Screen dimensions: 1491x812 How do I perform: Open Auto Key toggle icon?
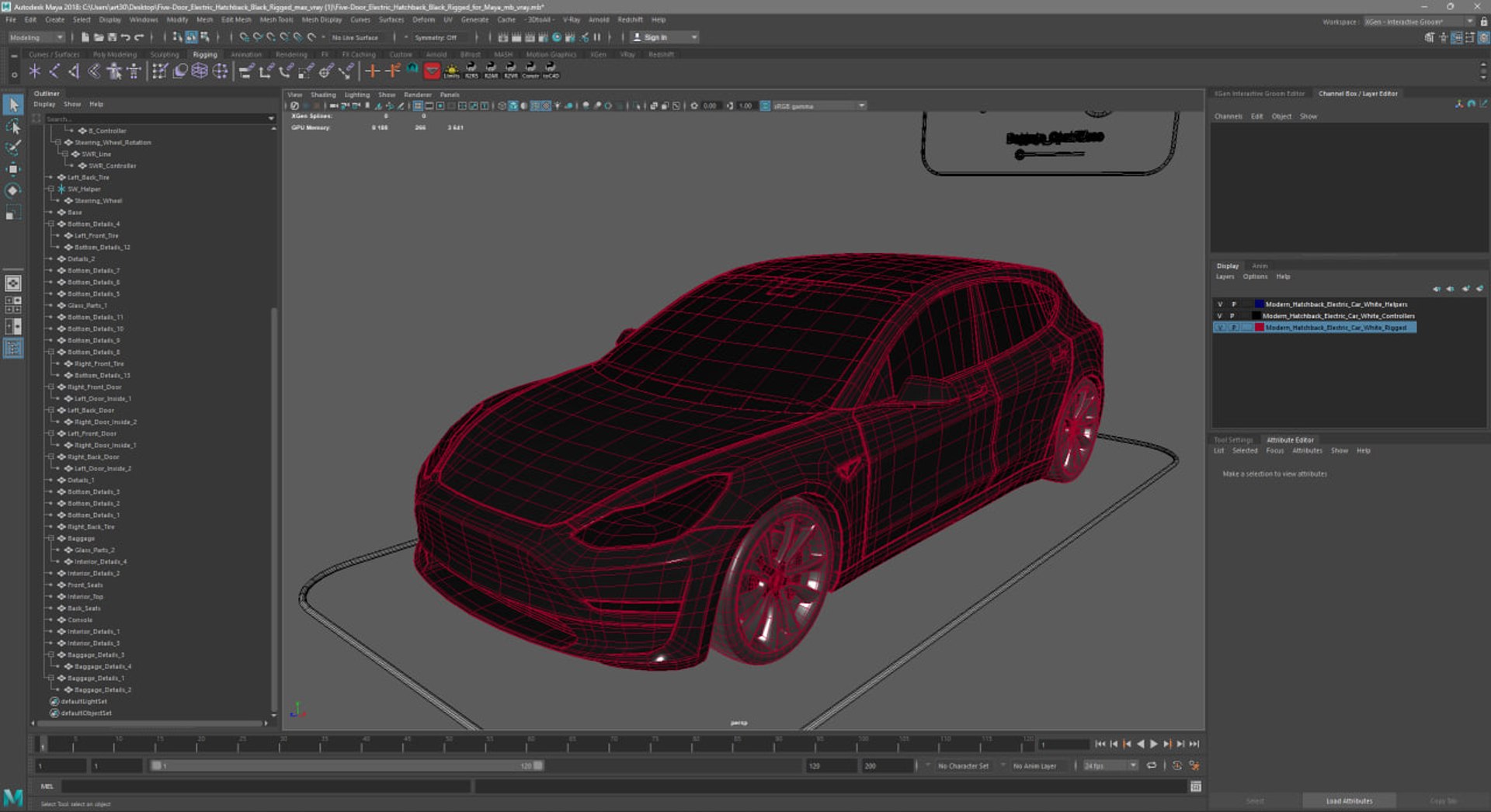(x=1177, y=765)
